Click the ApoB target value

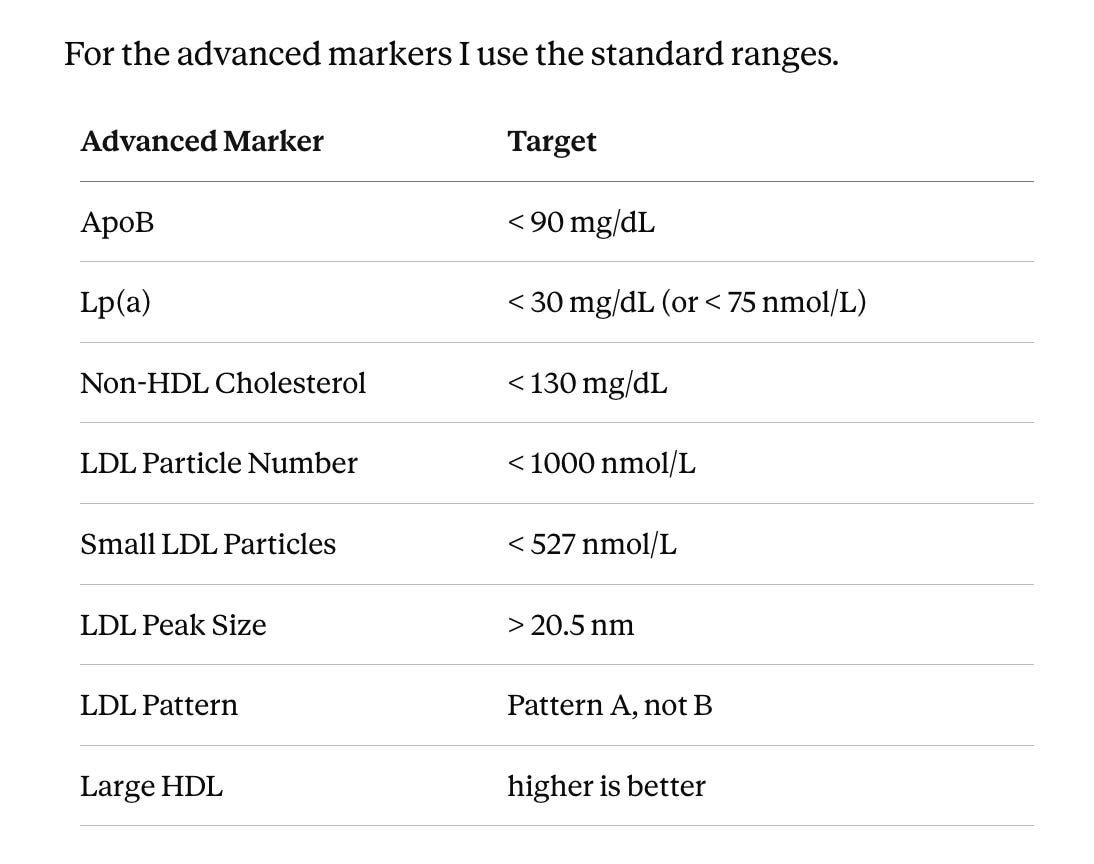(580, 223)
